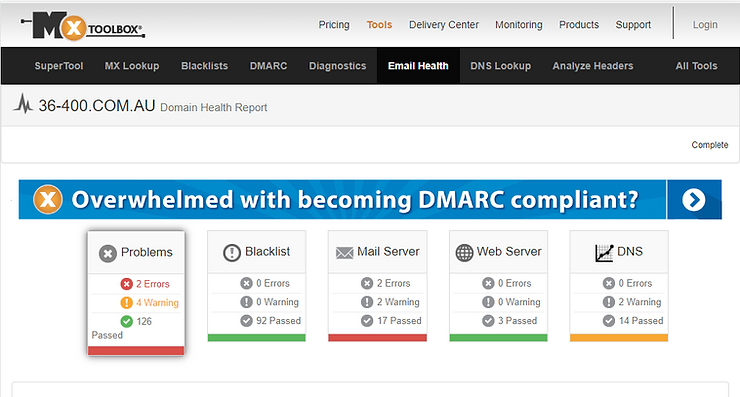Click grey check icon beside 17 Passed
The height and width of the screenshot is (397, 740).
click(367, 321)
